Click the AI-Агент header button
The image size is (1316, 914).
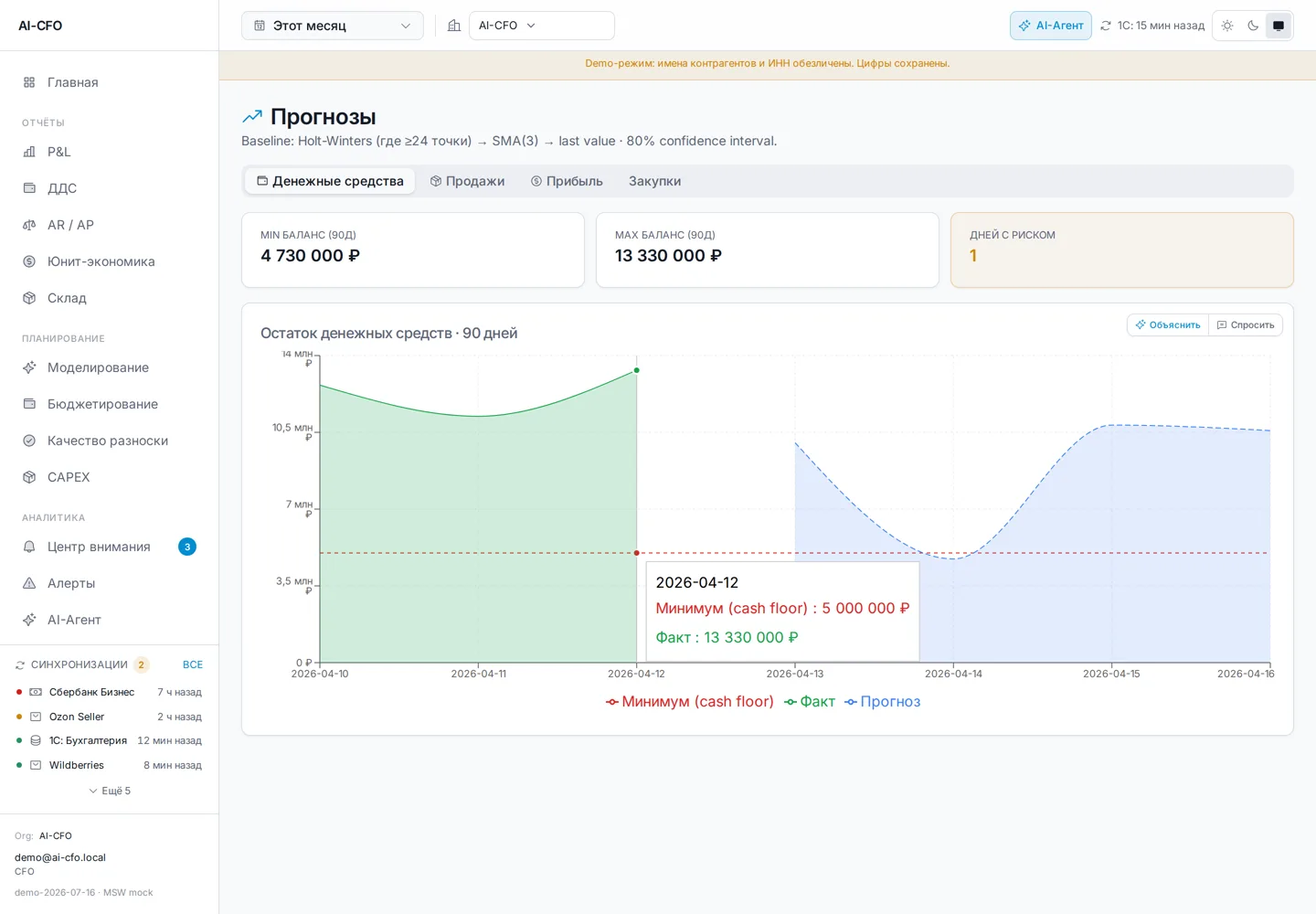[1051, 26]
